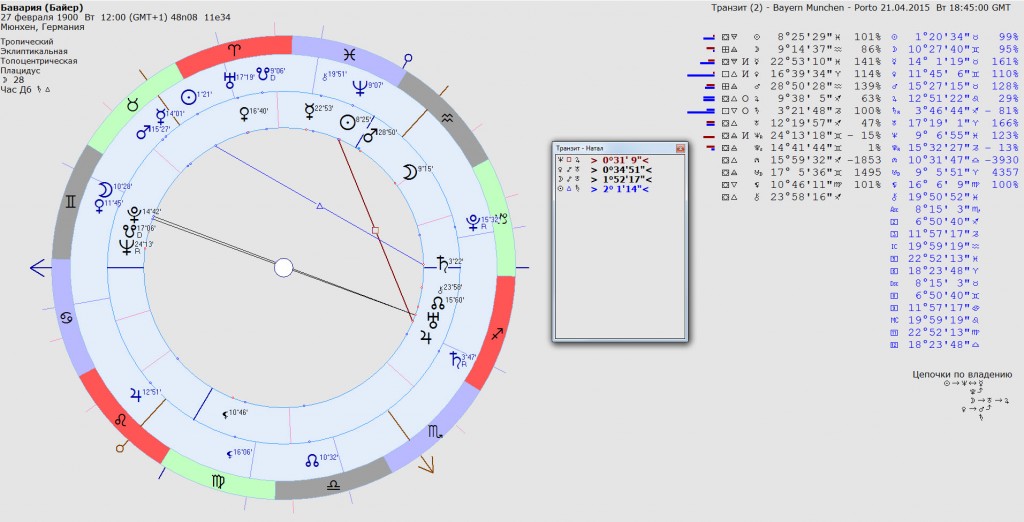Click the Плацидус house system label
Image resolution: width=1024 pixels, height=522 pixels.
coord(21,70)
